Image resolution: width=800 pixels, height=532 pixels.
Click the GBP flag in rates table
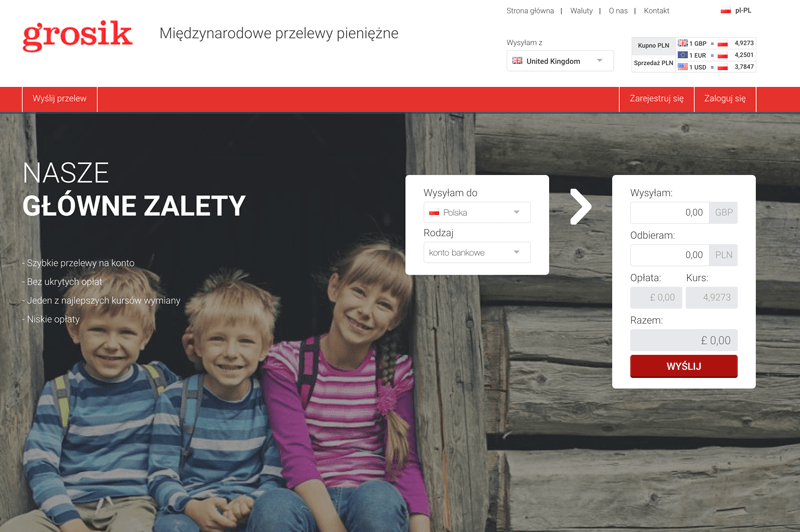coord(683,43)
